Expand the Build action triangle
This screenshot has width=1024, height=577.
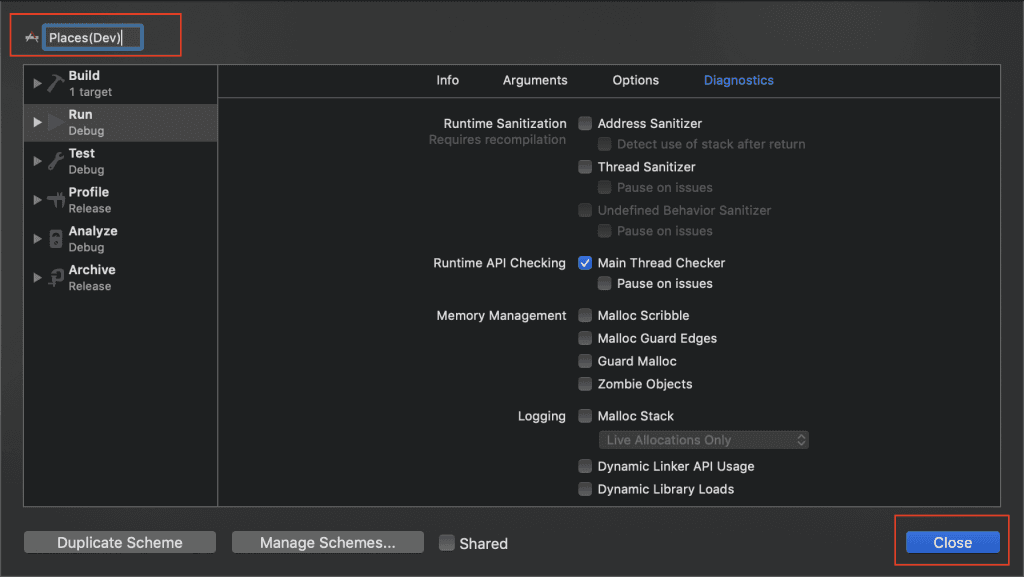coord(37,84)
